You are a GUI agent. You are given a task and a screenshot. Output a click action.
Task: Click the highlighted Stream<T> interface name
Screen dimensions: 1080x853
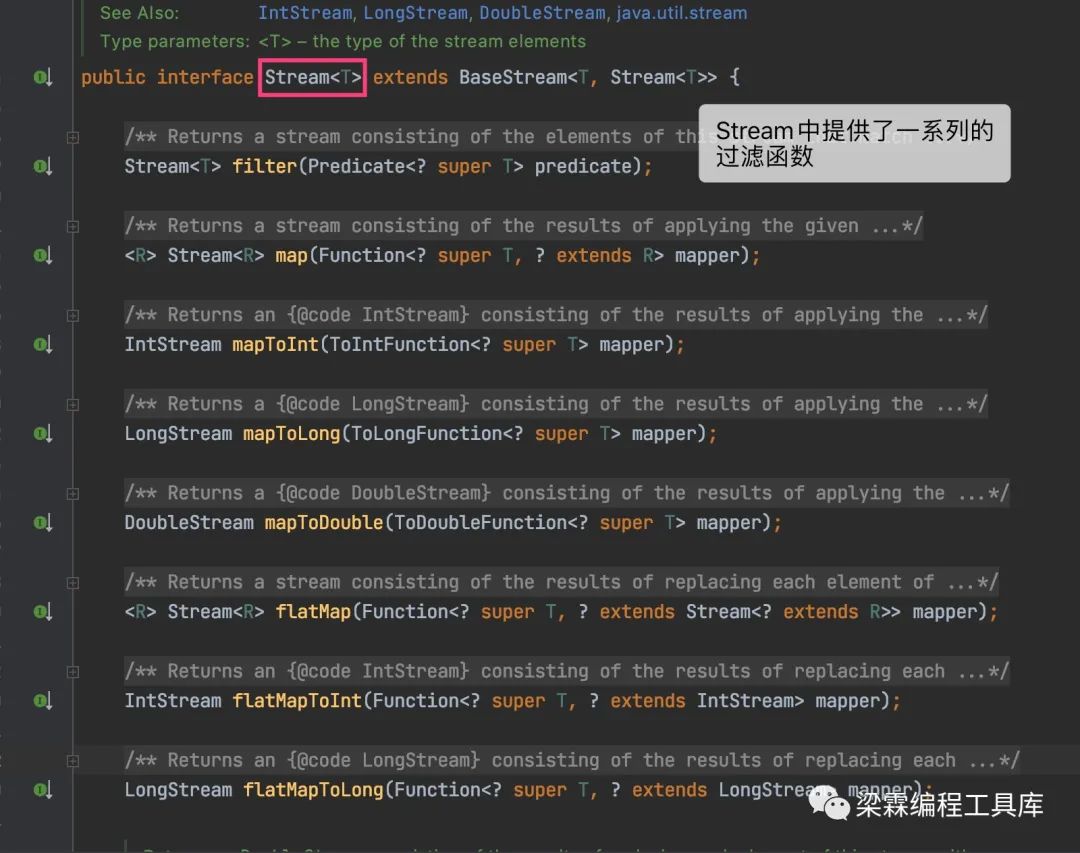click(313, 77)
